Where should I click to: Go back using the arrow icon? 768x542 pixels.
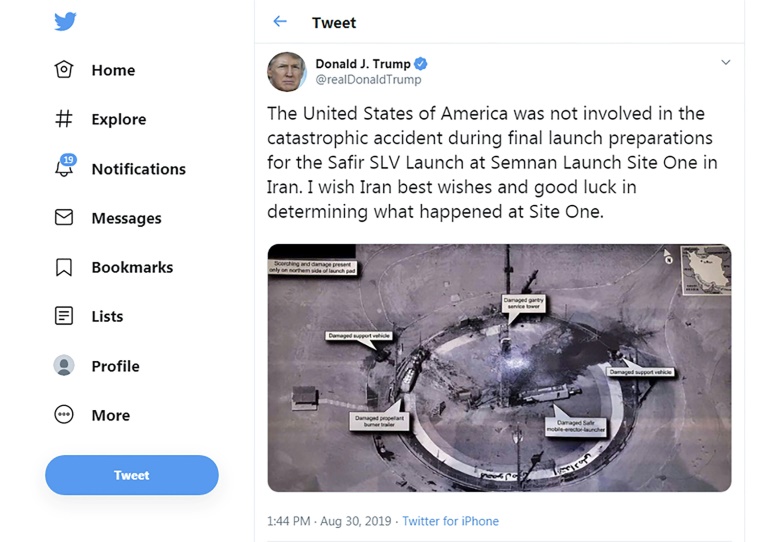point(280,22)
